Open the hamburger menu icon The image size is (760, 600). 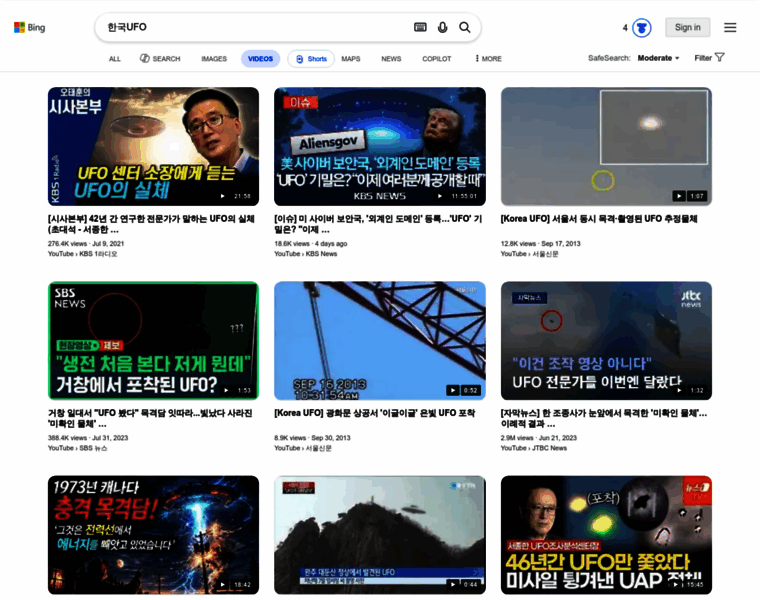click(x=730, y=27)
